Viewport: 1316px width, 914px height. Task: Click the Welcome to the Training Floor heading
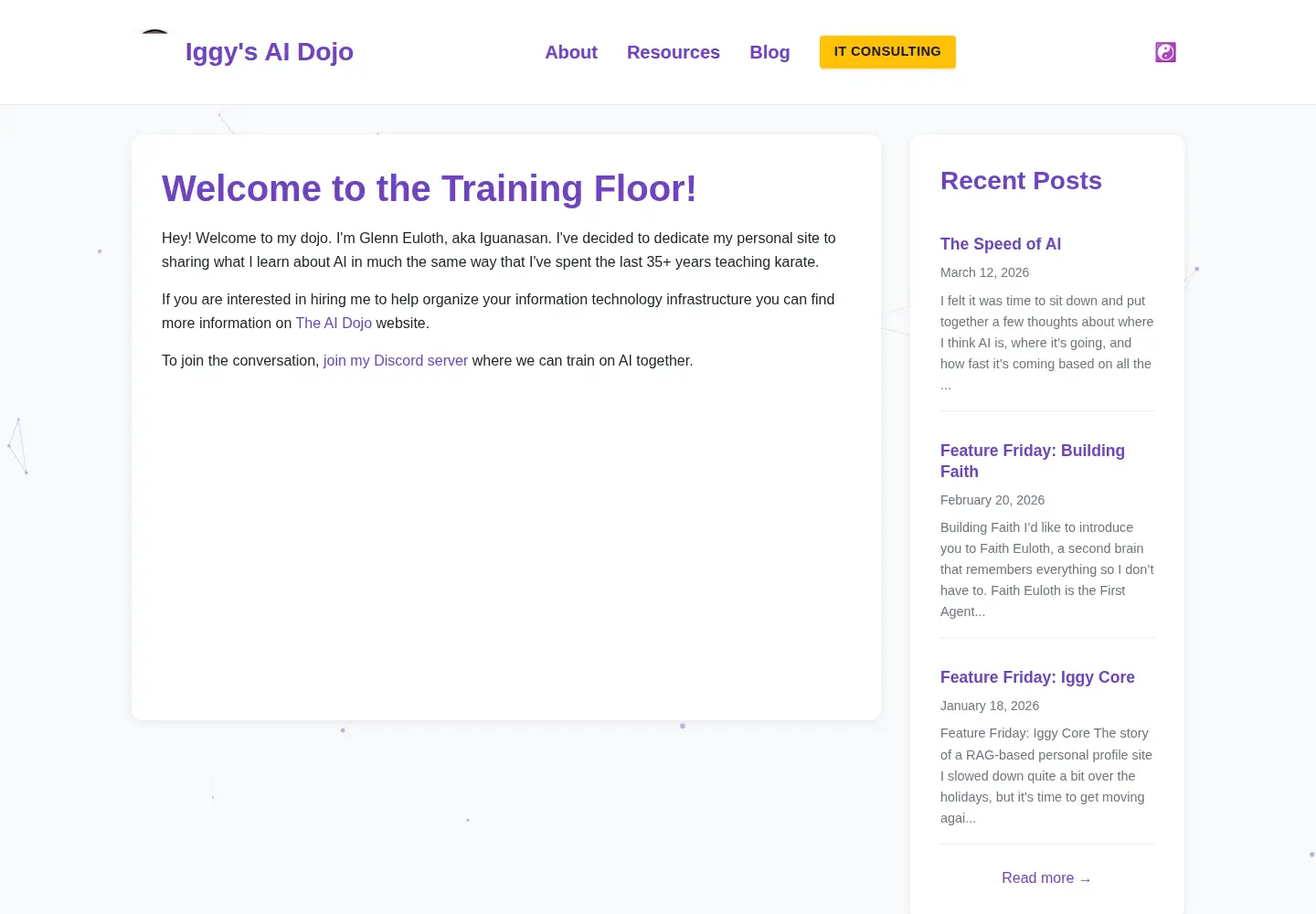pyautogui.click(x=430, y=188)
